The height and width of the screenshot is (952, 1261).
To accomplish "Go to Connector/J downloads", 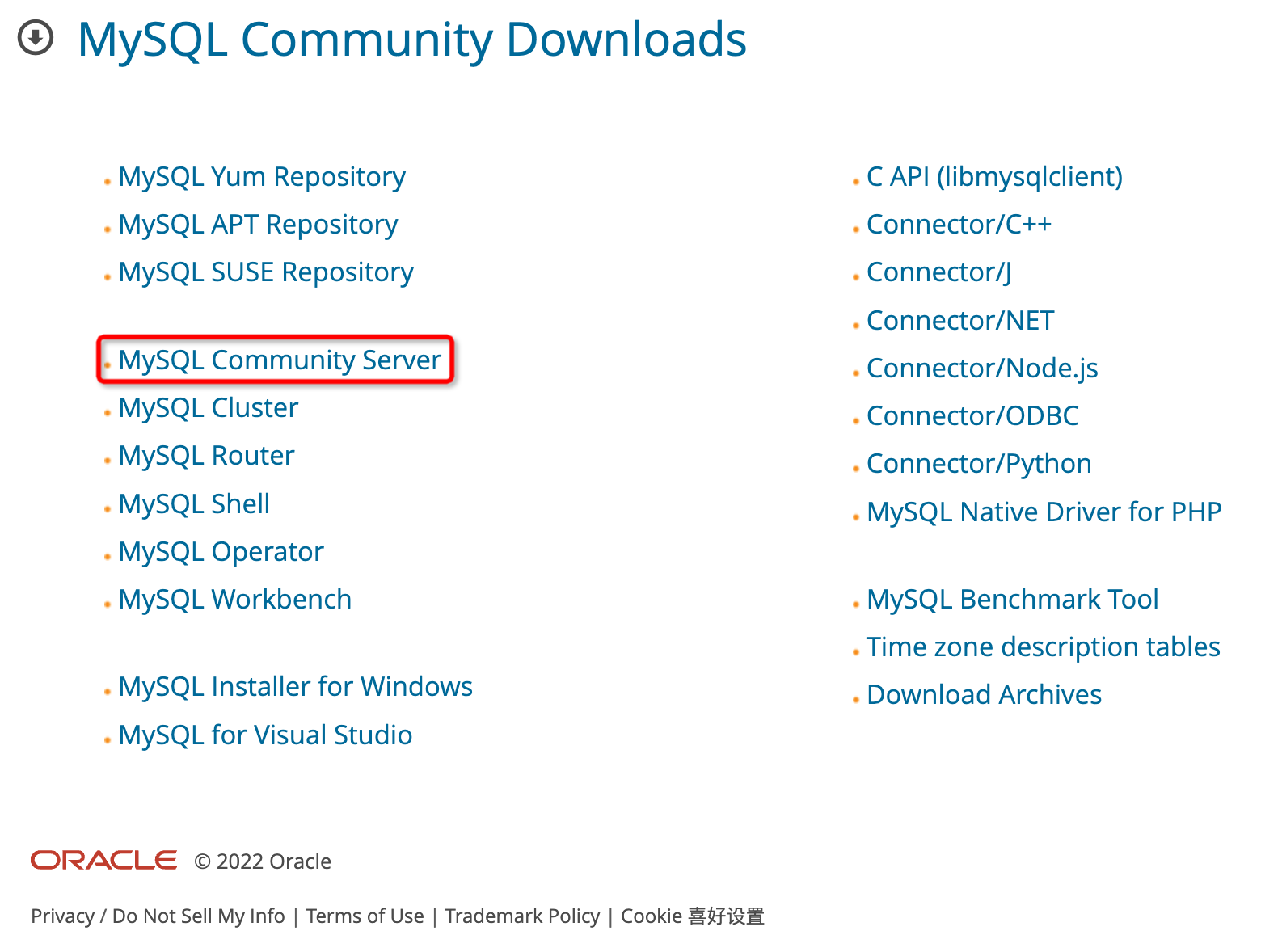I will 938,272.
